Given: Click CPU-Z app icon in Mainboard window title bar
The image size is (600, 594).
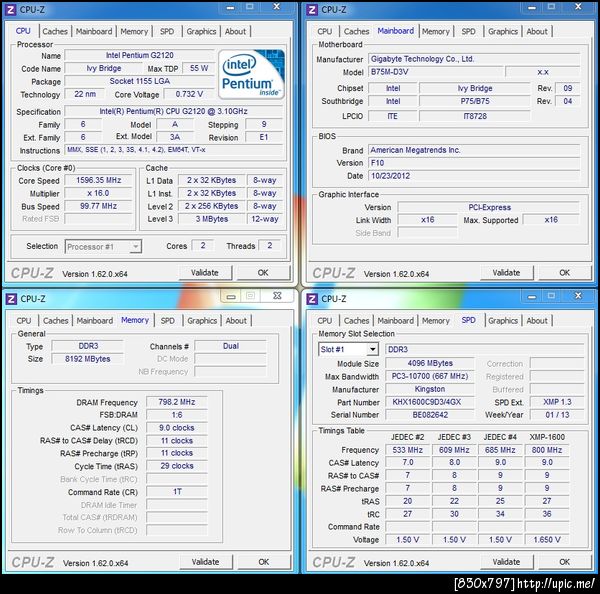Looking at the screenshot, I should pyautogui.click(x=312, y=10).
